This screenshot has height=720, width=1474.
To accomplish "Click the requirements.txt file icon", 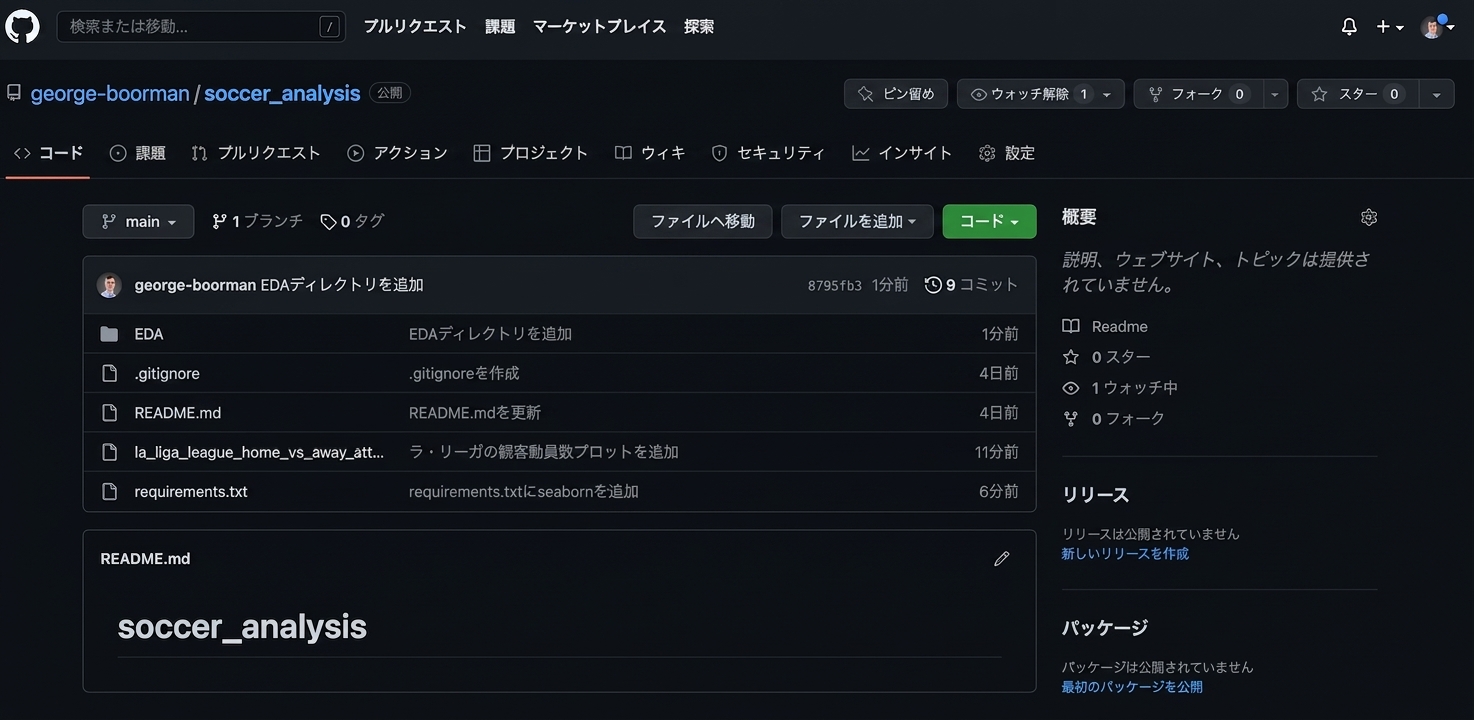I will tap(110, 492).
